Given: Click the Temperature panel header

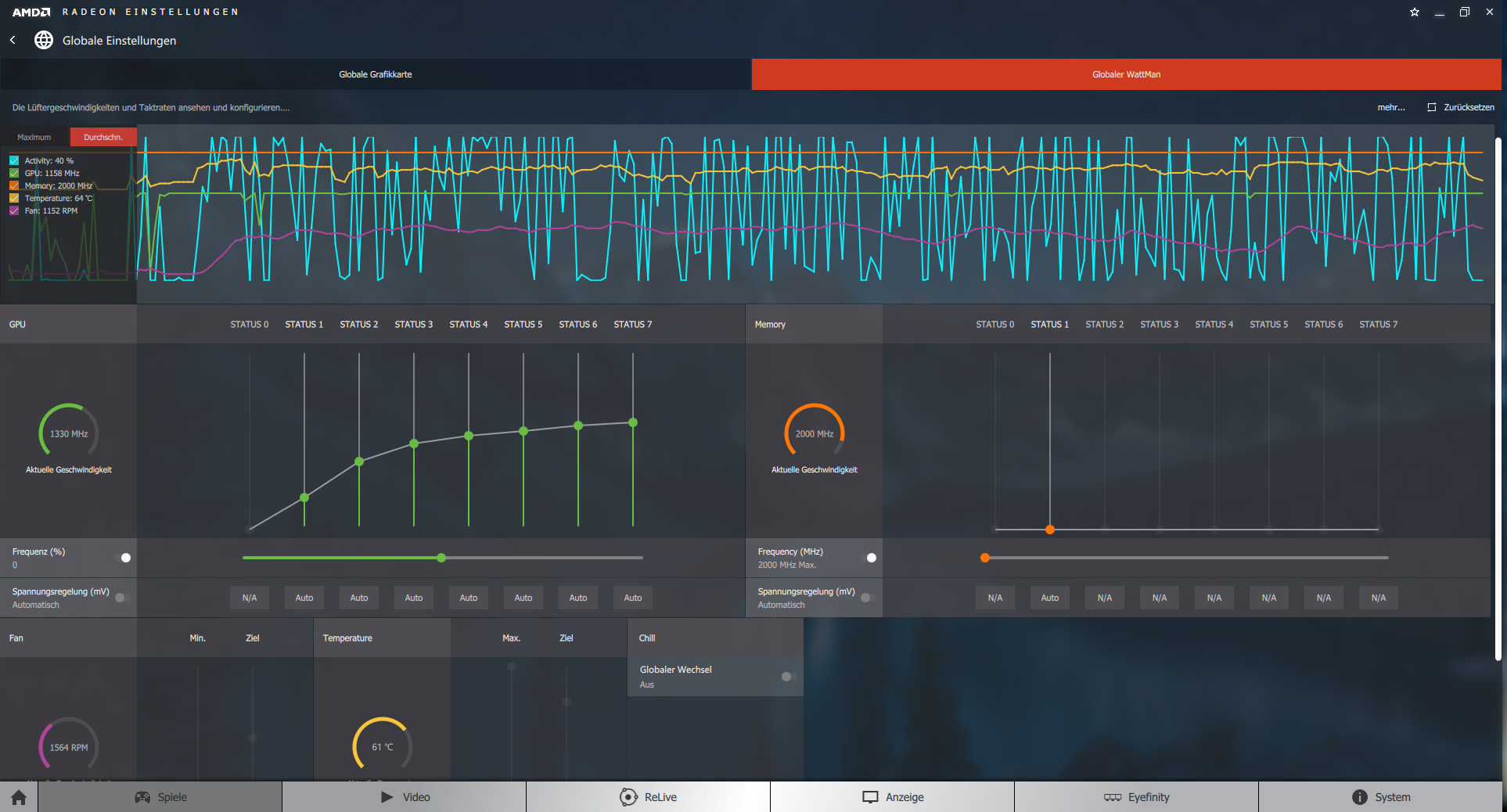Looking at the screenshot, I should 382,638.
